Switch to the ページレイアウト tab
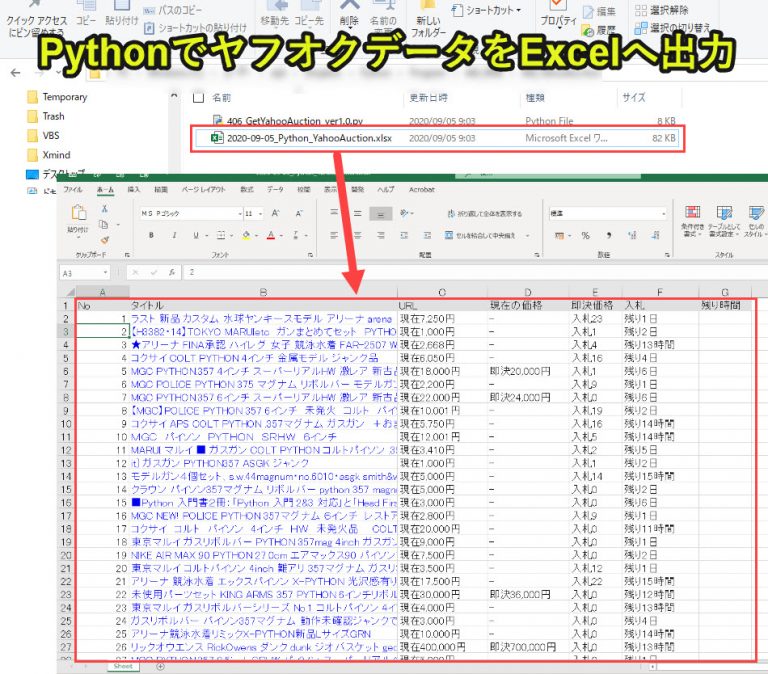The height and width of the screenshot is (674, 768). pyautogui.click(x=203, y=190)
